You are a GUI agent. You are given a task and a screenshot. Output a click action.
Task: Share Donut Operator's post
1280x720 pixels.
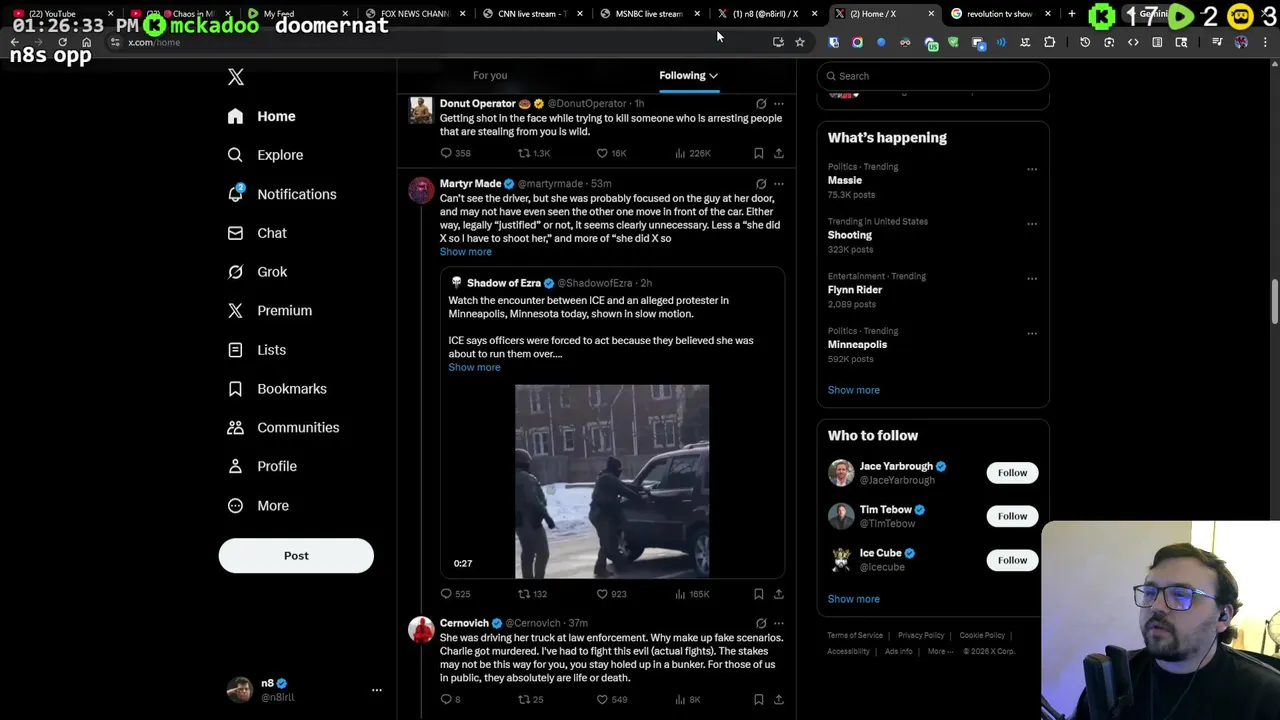tap(778, 153)
